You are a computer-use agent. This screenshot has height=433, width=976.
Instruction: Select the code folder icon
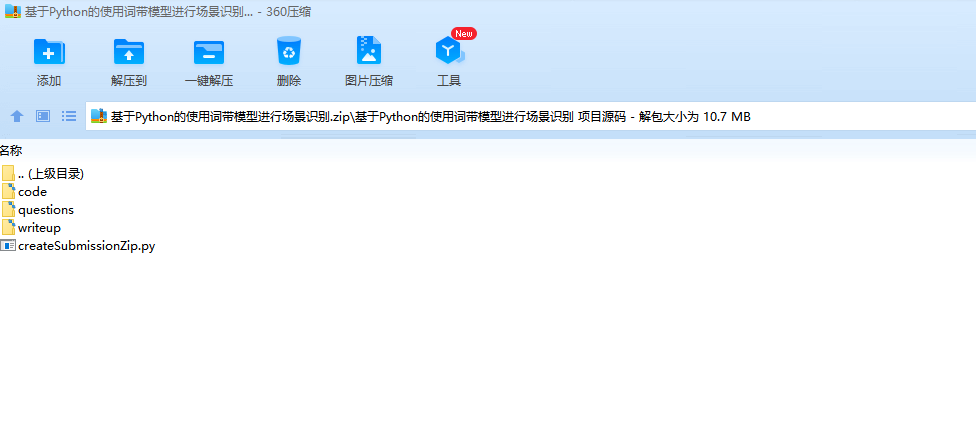[x=8, y=192]
